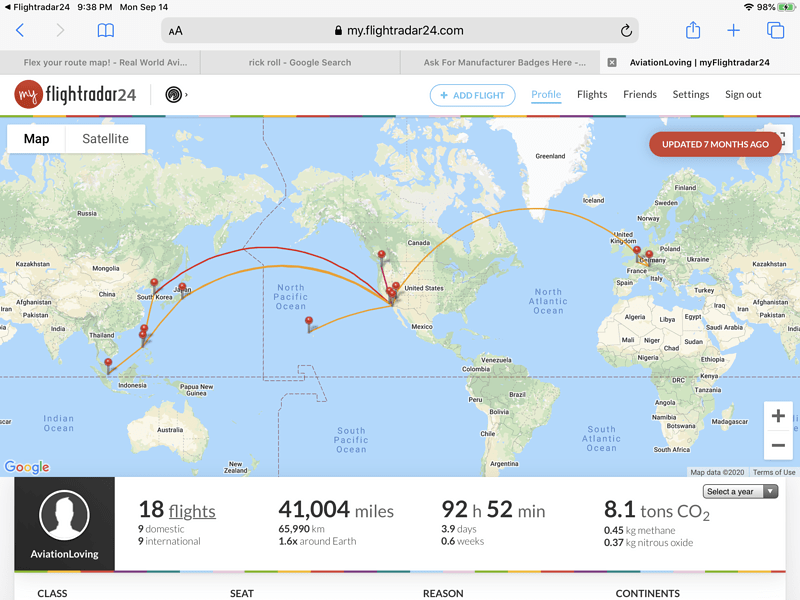
Task: Reload the page with refresh icon
Action: click(626, 31)
